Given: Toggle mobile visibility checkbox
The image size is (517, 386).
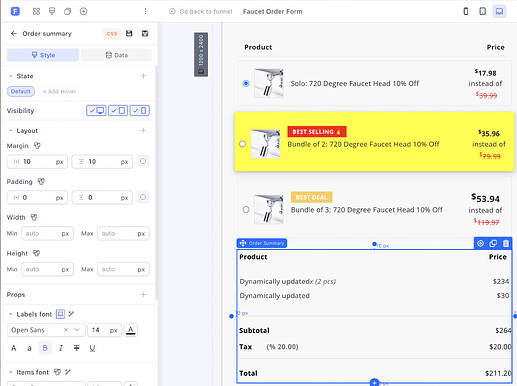Looking at the screenshot, I should tap(140, 110).
